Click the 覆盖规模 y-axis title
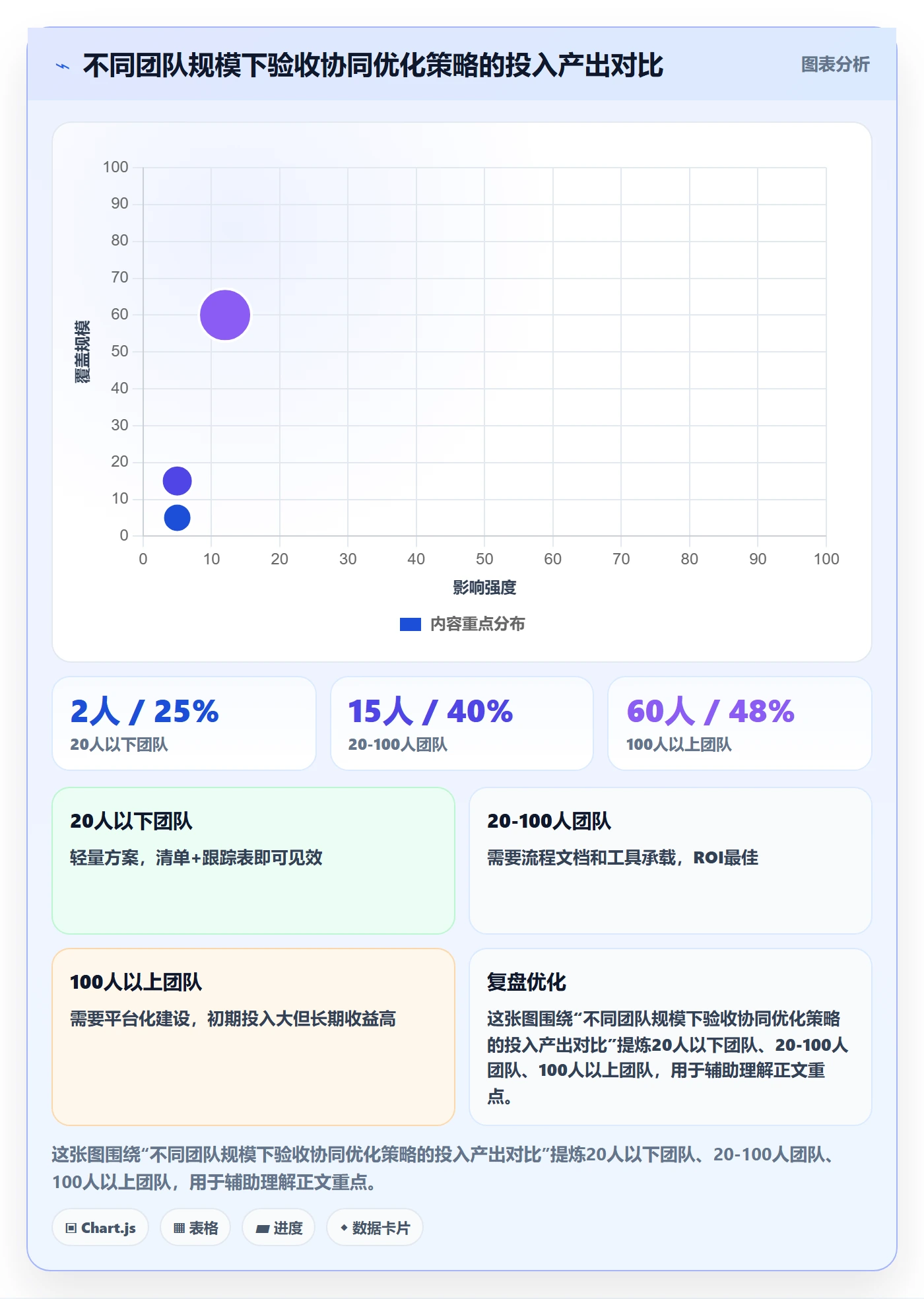The height and width of the screenshot is (1299, 924). pyautogui.click(x=82, y=352)
